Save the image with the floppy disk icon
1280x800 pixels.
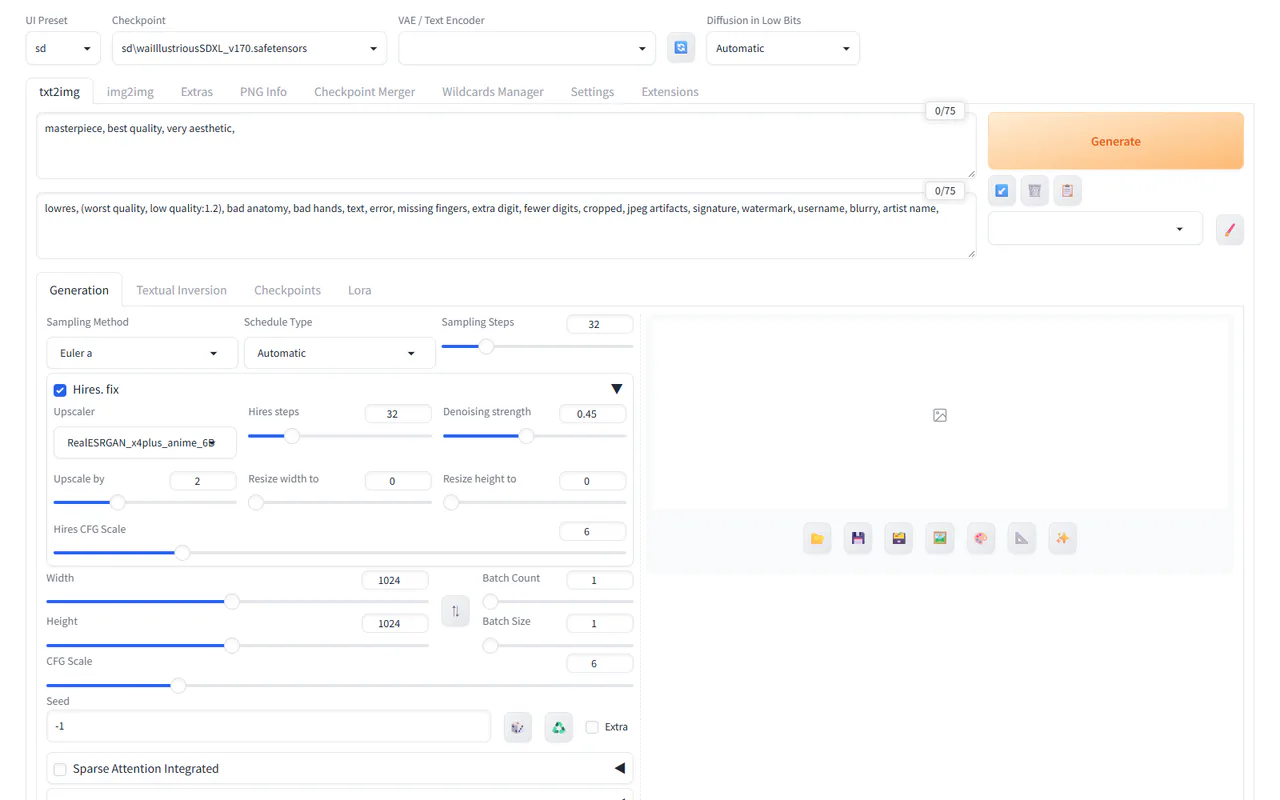[x=858, y=538]
